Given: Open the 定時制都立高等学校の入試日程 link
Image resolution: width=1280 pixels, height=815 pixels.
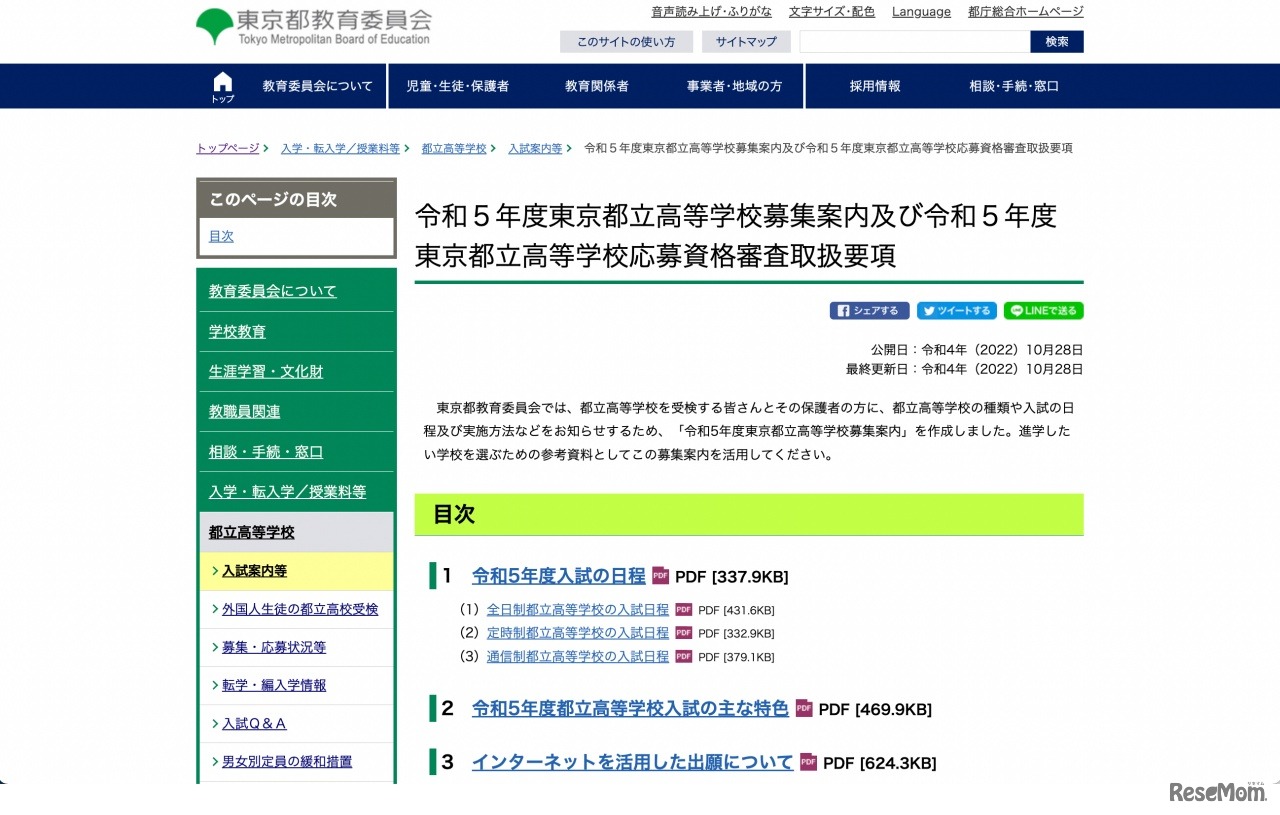Looking at the screenshot, I should pyautogui.click(x=577, y=633).
